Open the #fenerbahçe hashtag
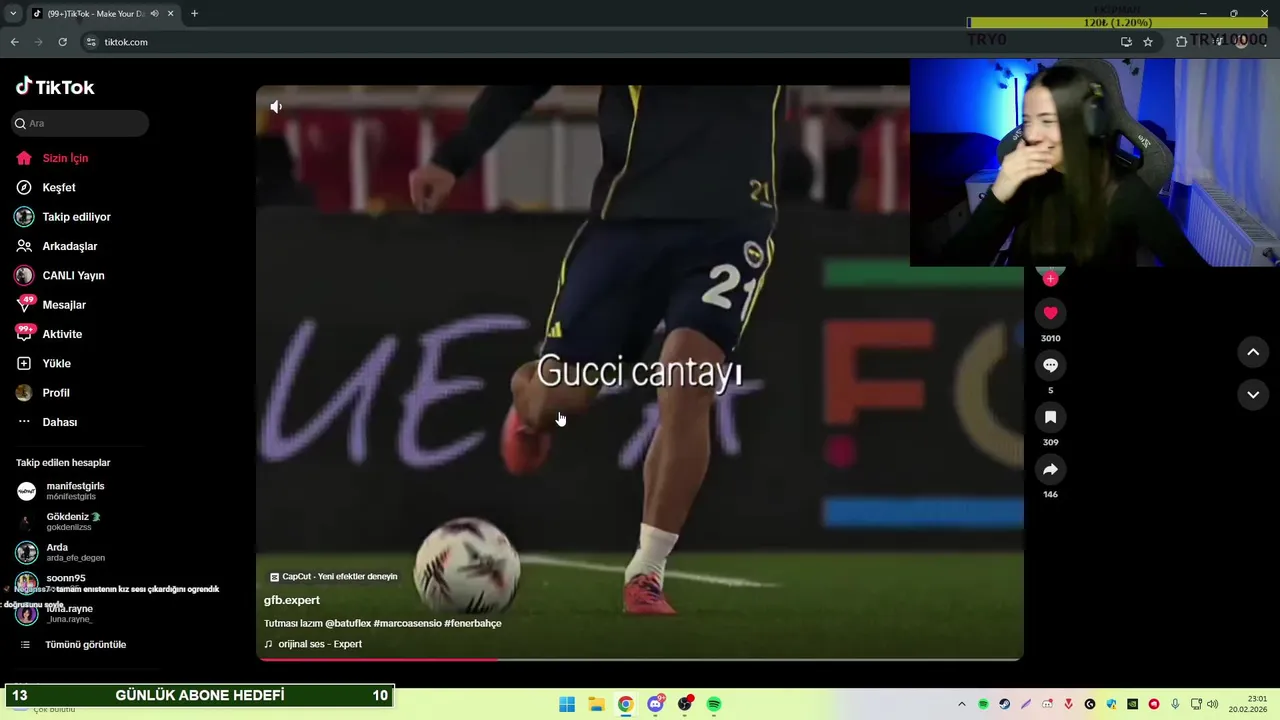Viewport: 1280px width, 720px height. [x=473, y=623]
